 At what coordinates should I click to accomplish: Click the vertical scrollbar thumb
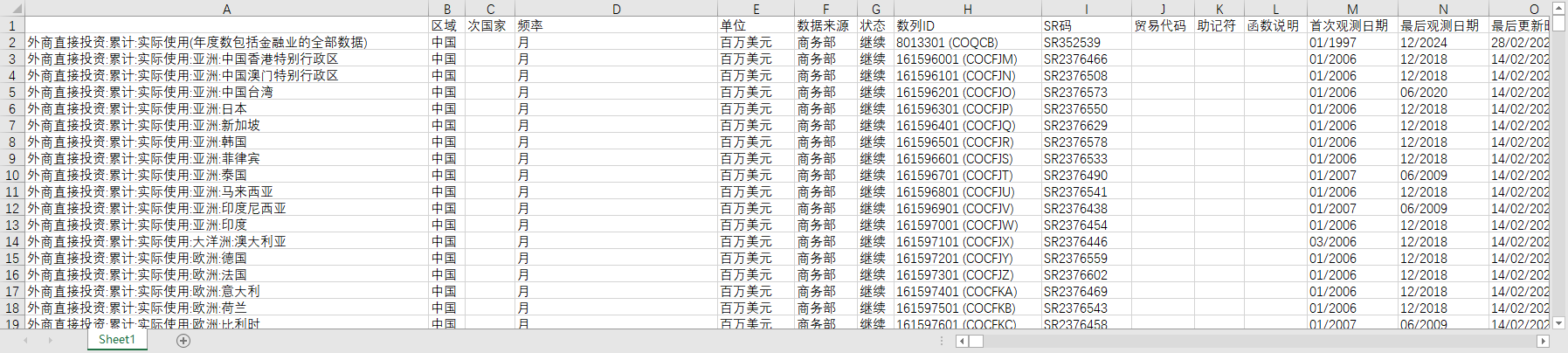click(1559, 24)
